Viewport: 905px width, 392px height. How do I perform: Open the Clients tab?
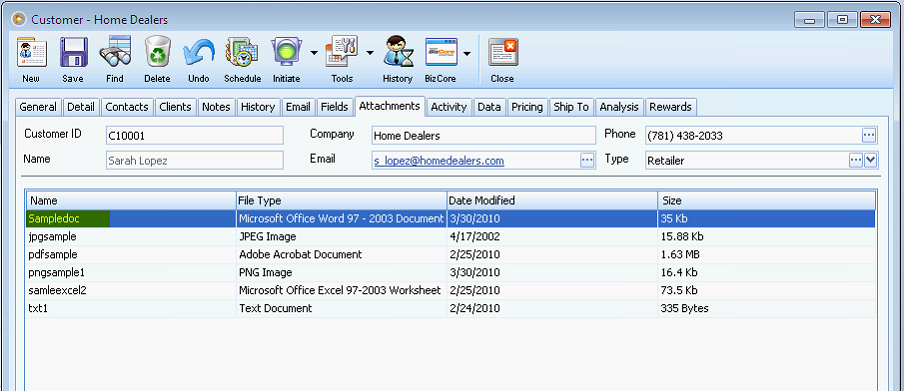click(175, 107)
